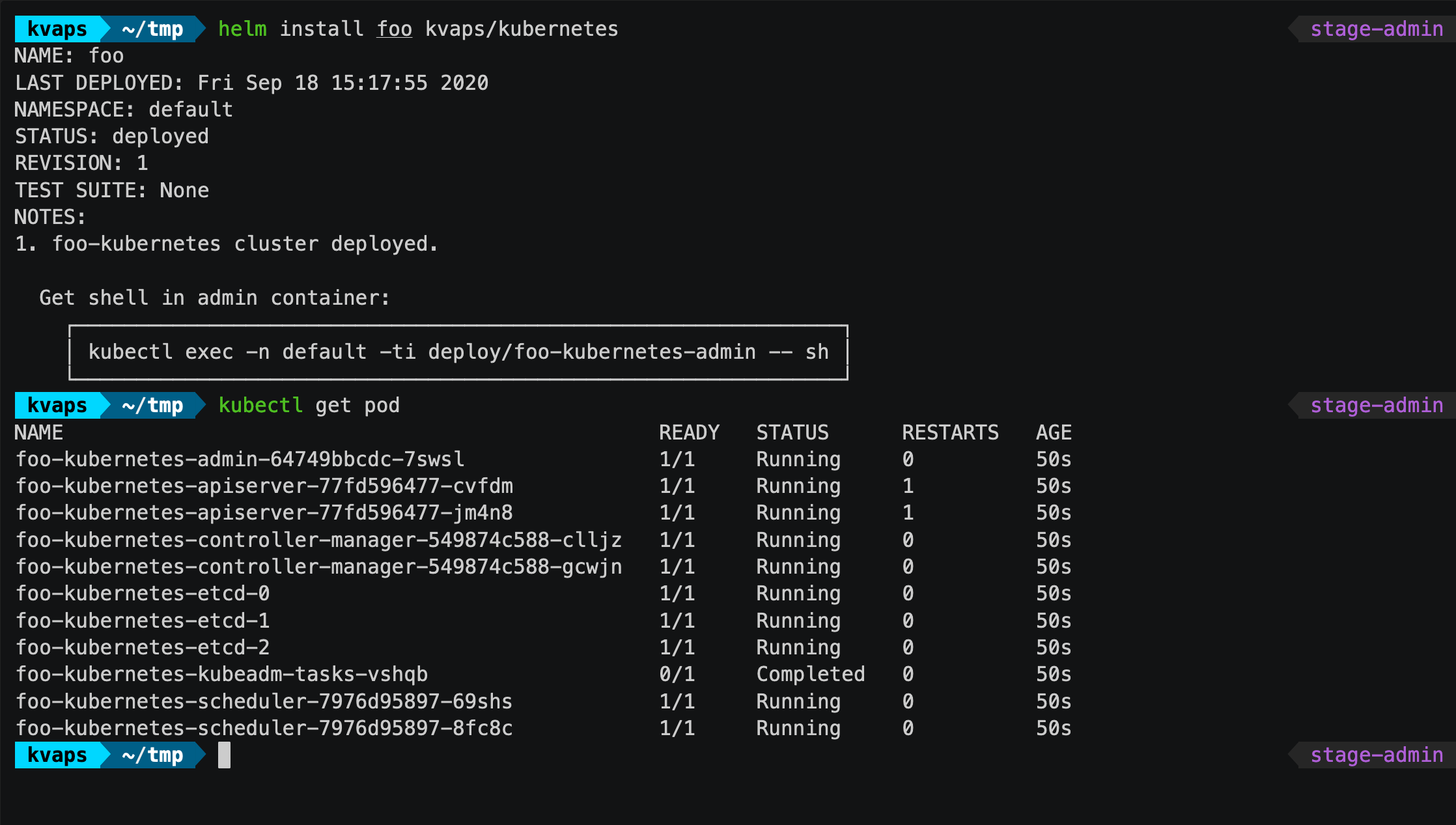Click the pod name foo-kubernetes-scheduler-7976d95897-69shs

coord(264,701)
